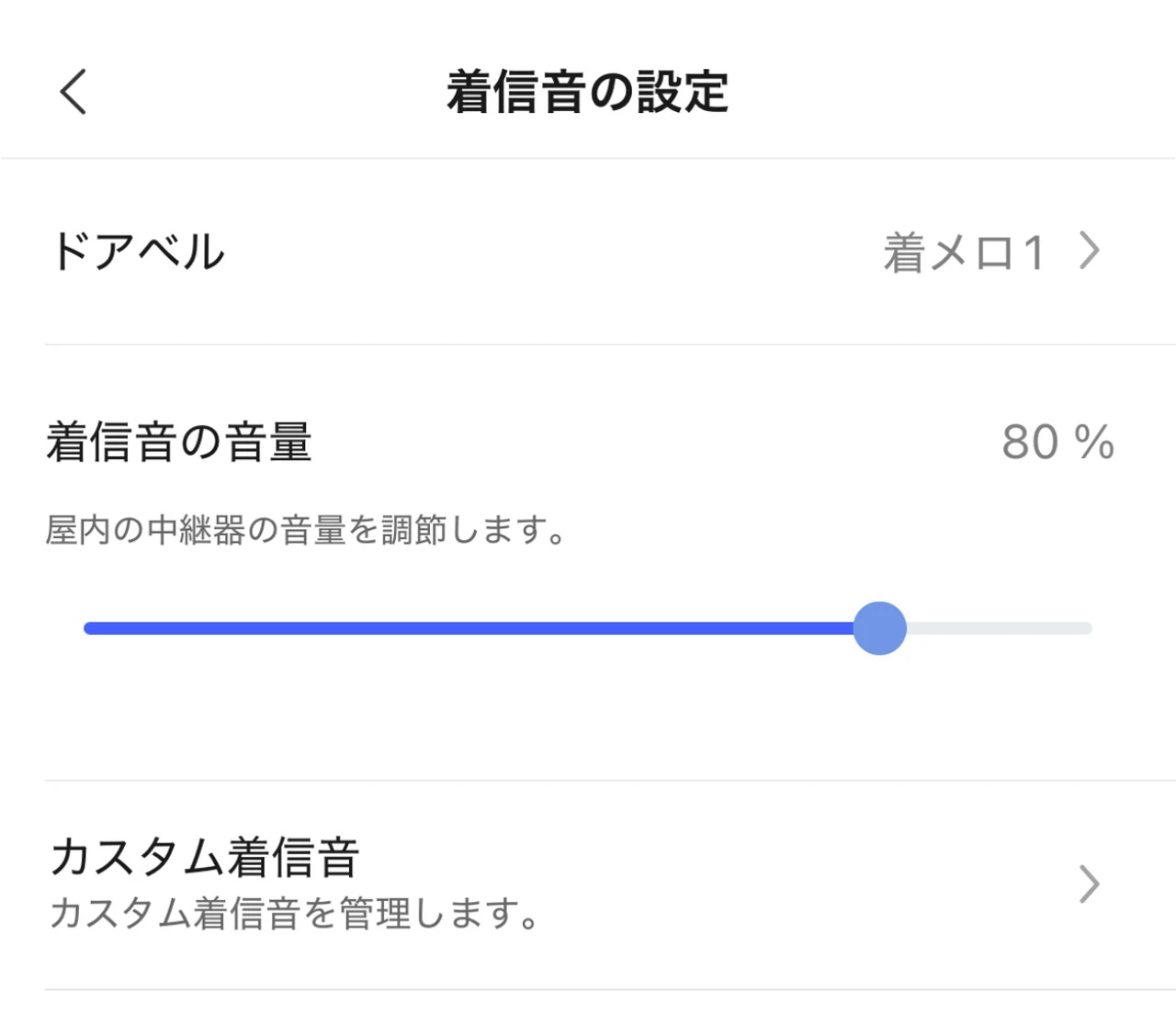Click the 屋内の中継器の音量を調節します description
The width and height of the screenshot is (1176, 1013).
[306, 530]
